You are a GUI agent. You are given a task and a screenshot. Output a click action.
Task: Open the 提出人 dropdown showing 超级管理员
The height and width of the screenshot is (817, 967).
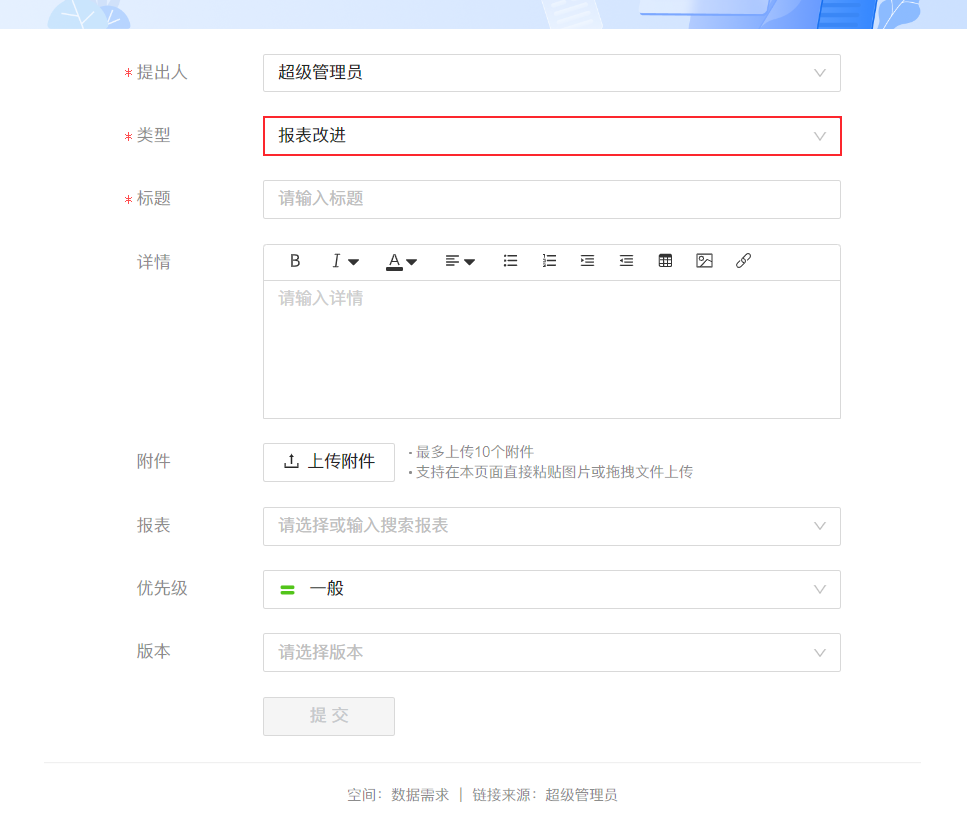tap(552, 73)
